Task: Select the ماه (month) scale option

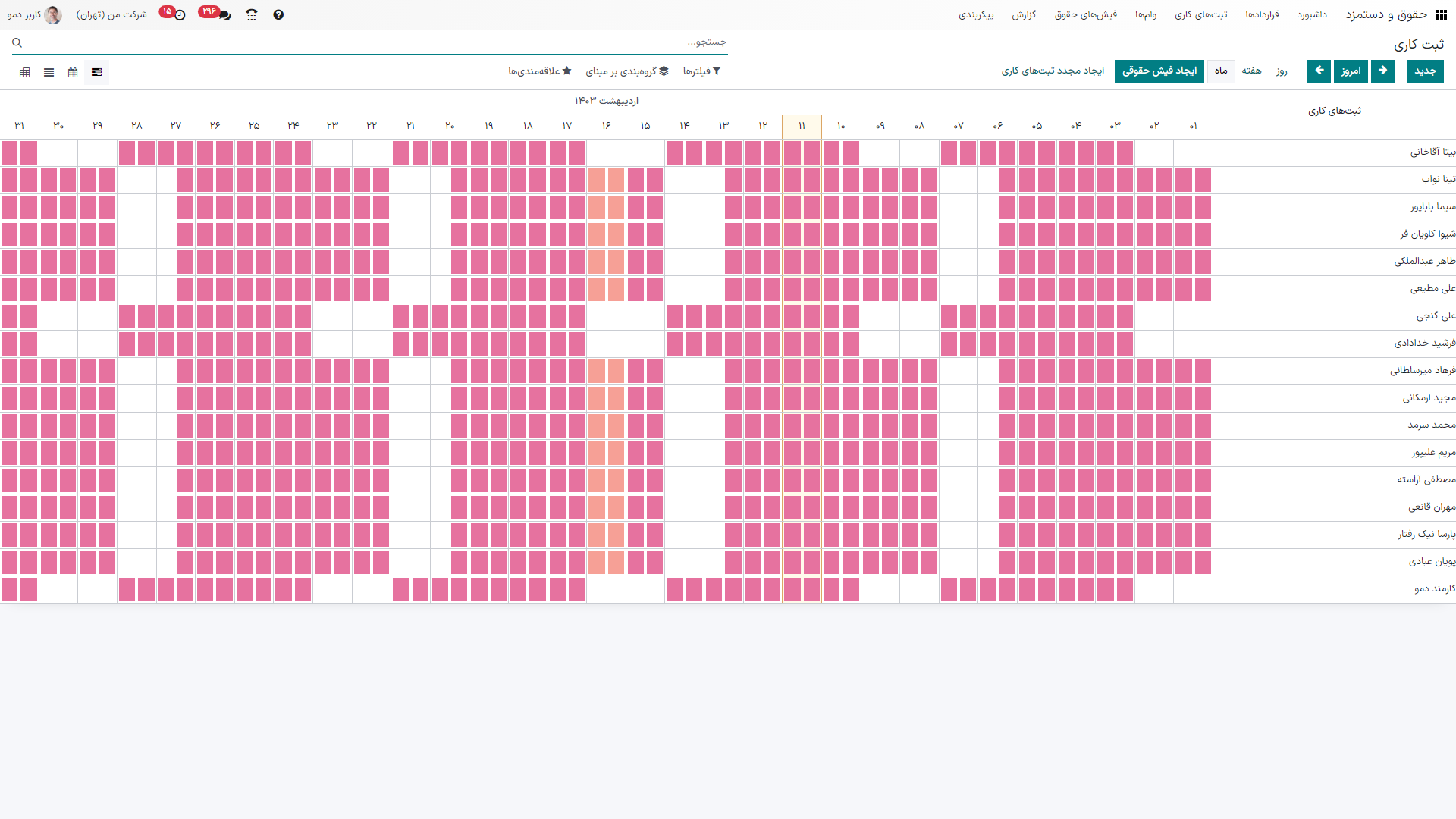Action: pyautogui.click(x=1221, y=71)
